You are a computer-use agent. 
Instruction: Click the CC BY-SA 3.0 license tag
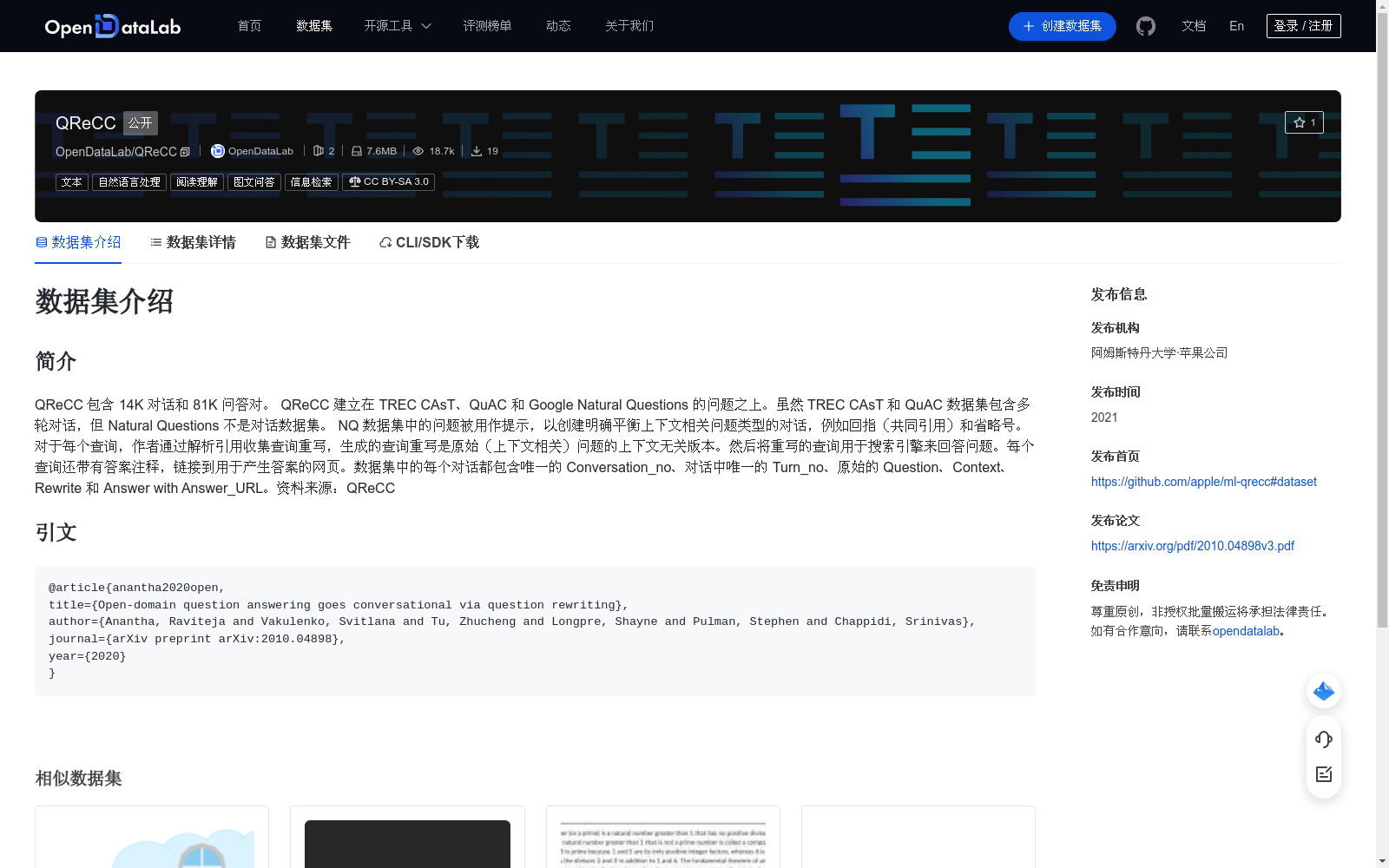[x=389, y=182]
